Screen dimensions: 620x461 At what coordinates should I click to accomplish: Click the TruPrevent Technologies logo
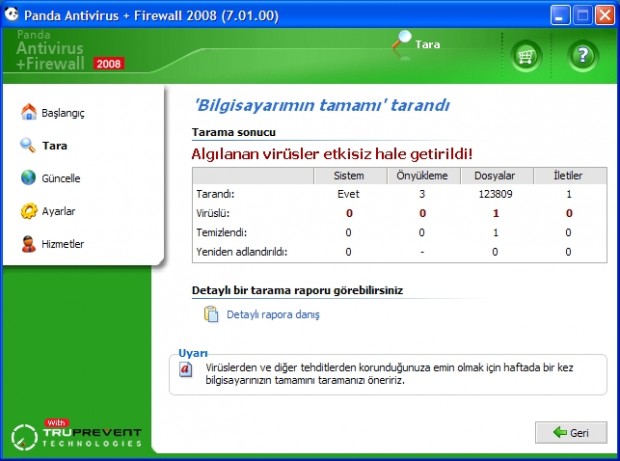pyautogui.click(x=76, y=435)
